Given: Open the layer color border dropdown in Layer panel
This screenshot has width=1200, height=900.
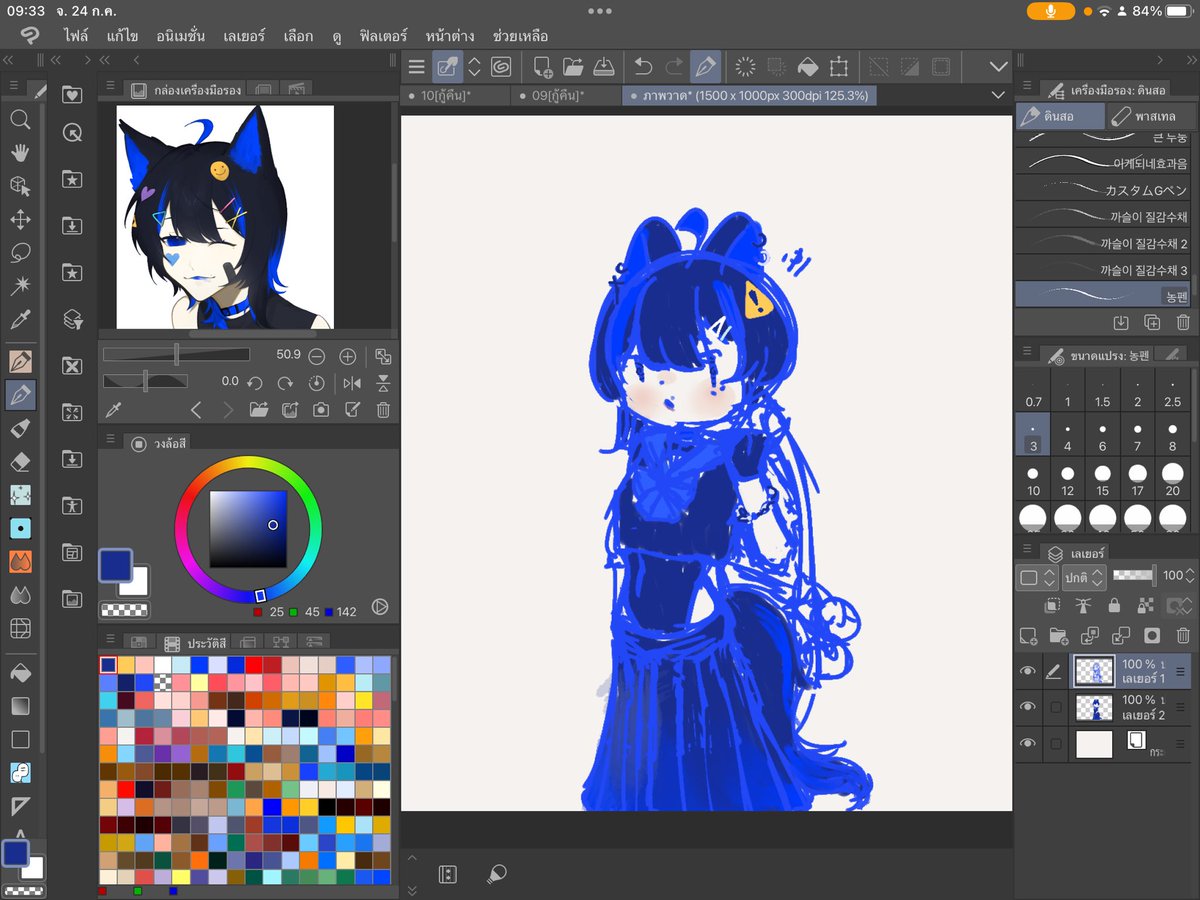Looking at the screenshot, I should pyautogui.click(x=1037, y=577).
